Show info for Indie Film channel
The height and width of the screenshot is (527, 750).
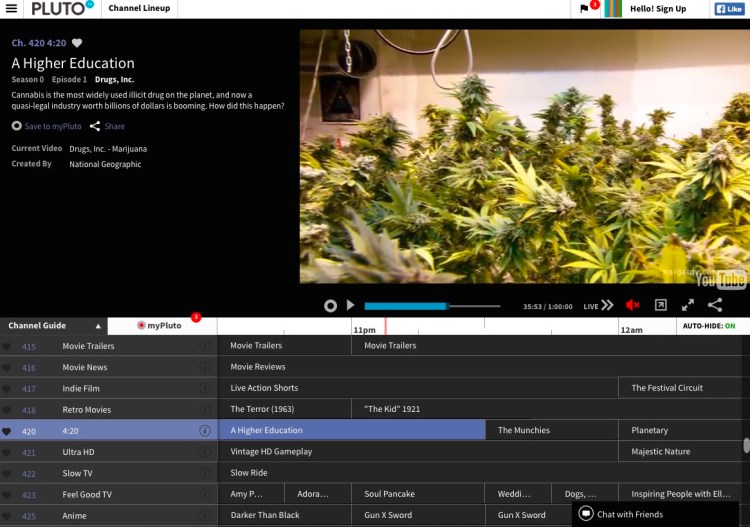pos(205,388)
